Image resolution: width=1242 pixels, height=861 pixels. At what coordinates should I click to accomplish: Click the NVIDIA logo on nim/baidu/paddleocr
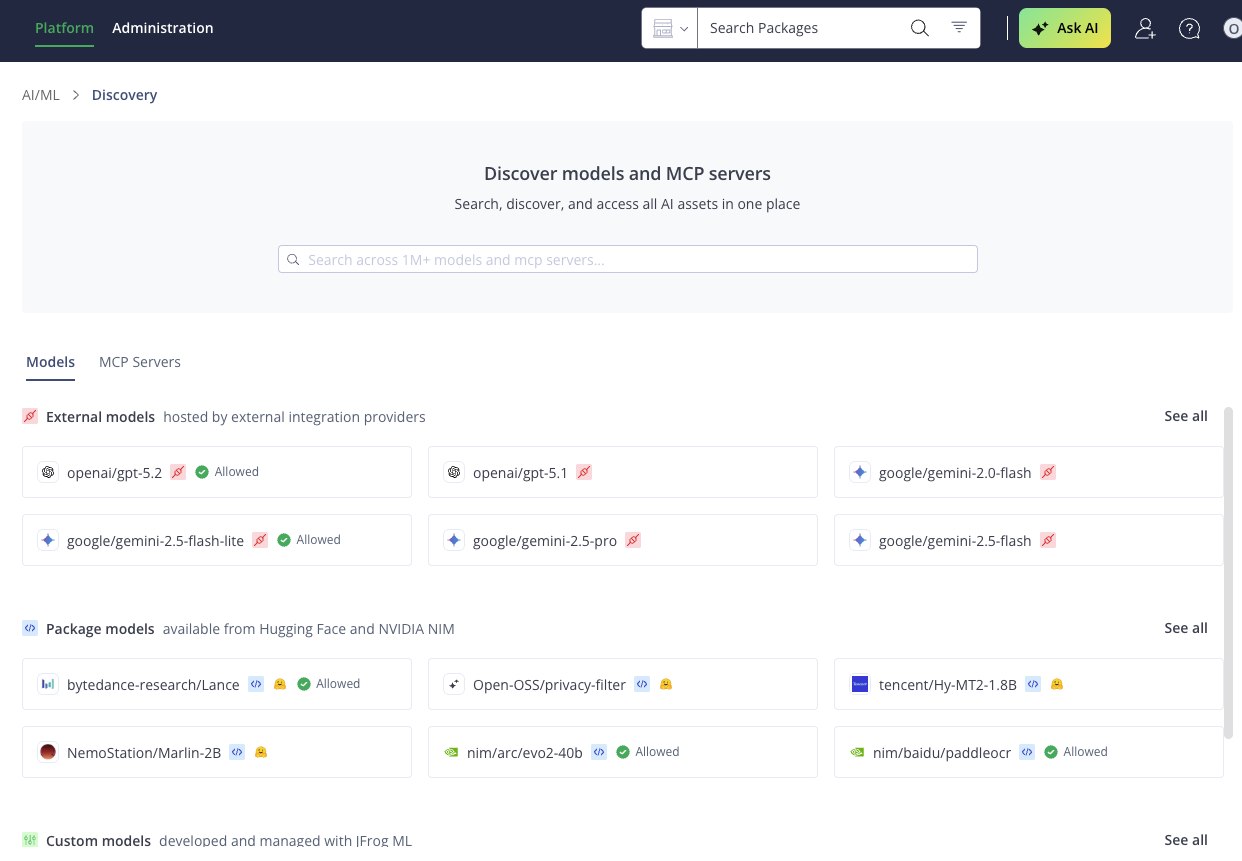coord(859,752)
